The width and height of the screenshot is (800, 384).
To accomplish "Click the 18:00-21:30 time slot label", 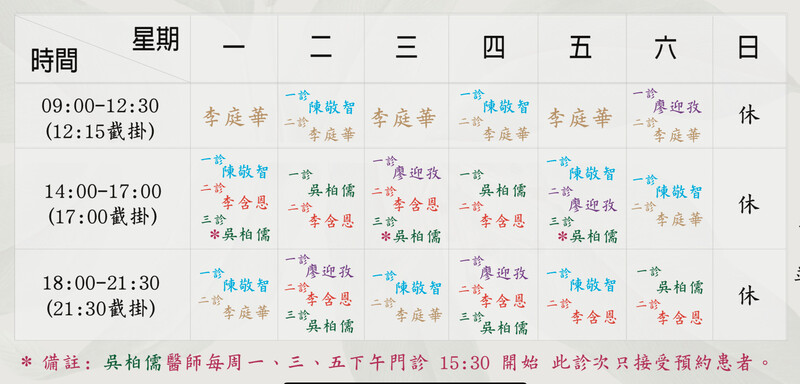I will [x=102, y=283].
